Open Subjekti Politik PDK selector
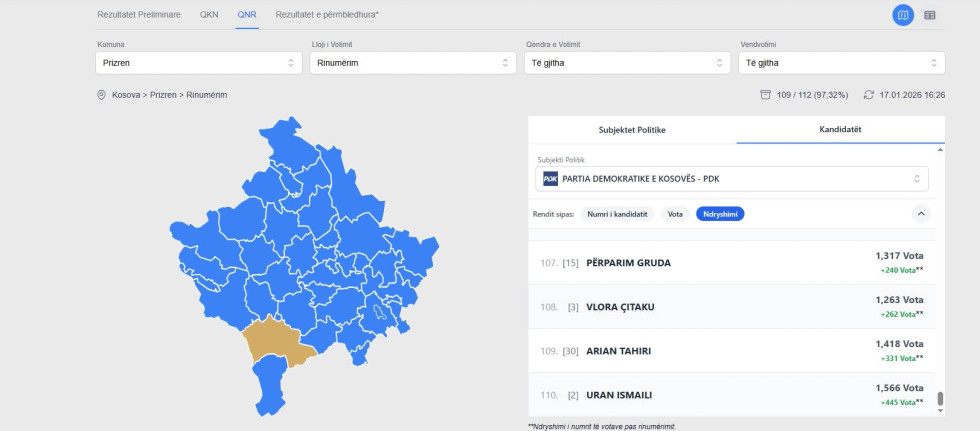 732,179
